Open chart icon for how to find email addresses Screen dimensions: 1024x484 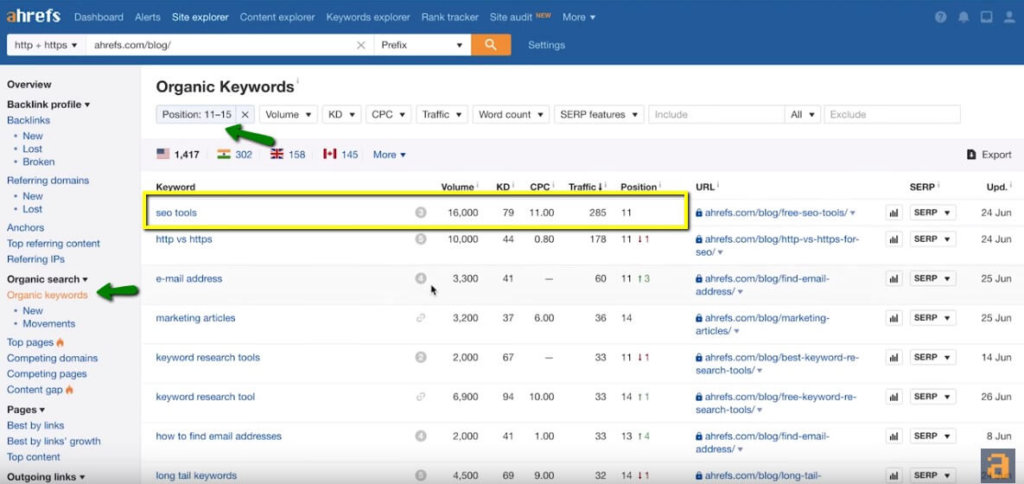[893, 436]
